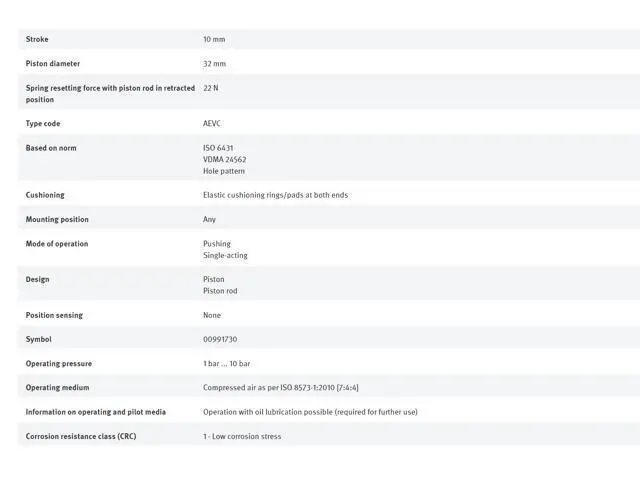Select the Elastic cushioning rings/pads value
The height and width of the screenshot is (480, 640).
275,195
